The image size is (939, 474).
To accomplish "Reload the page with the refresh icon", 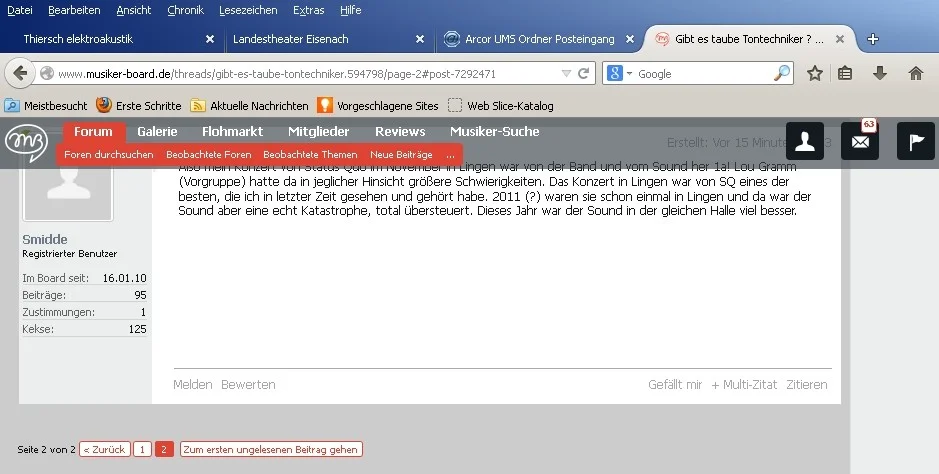I will [x=583, y=74].
